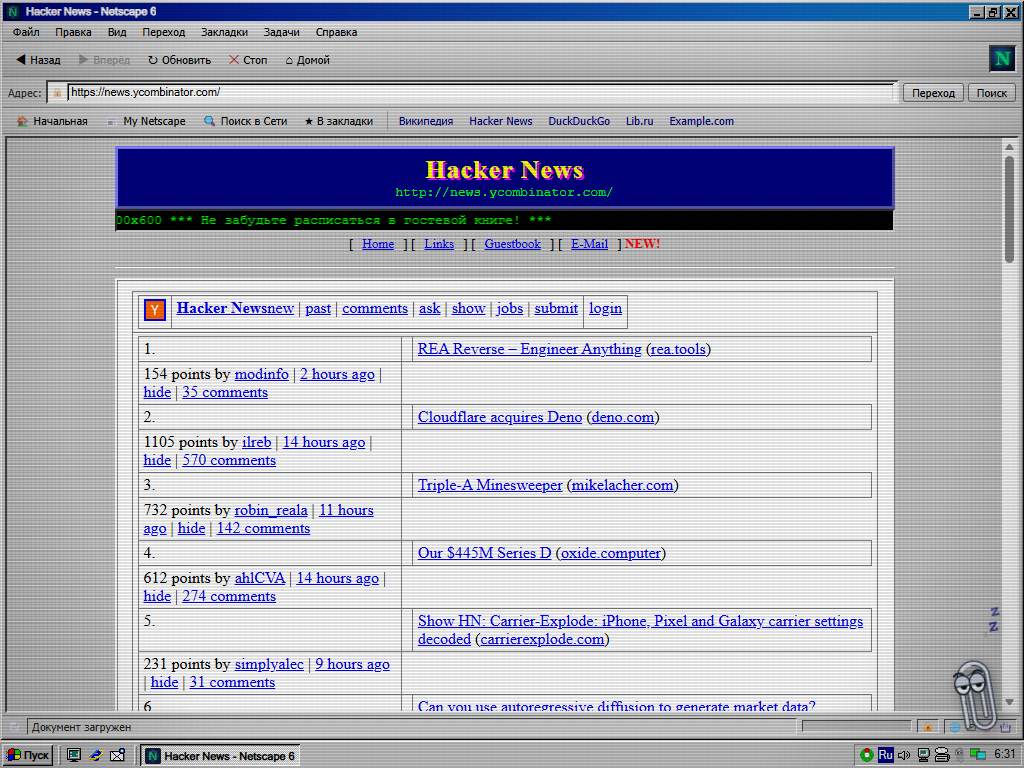This screenshot has height=768, width=1024.
Task: Open the Lib.ru bookmark
Action: pyautogui.click(x=639, y=121)
